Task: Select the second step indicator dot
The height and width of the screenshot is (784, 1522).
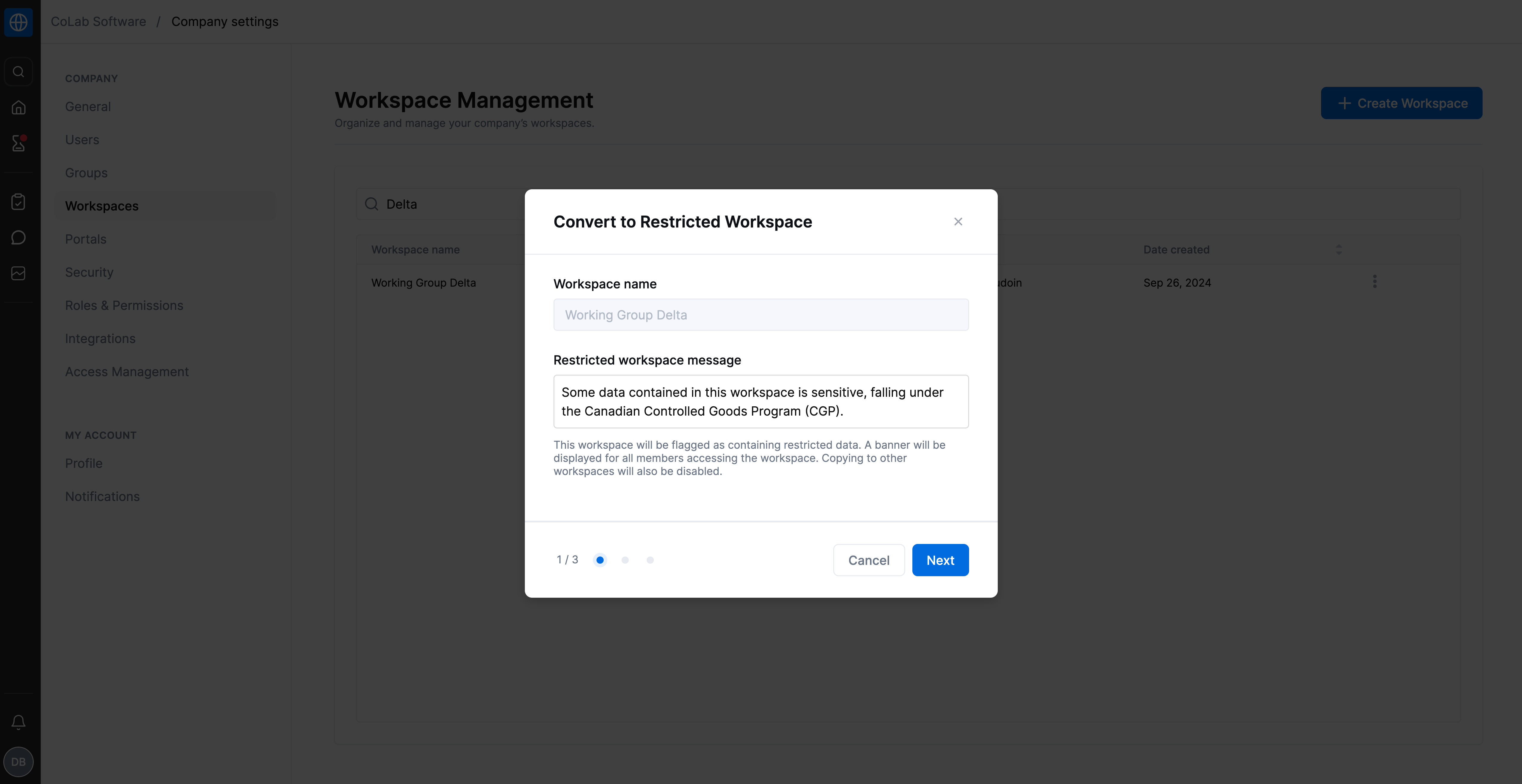Action: point(625,560)
